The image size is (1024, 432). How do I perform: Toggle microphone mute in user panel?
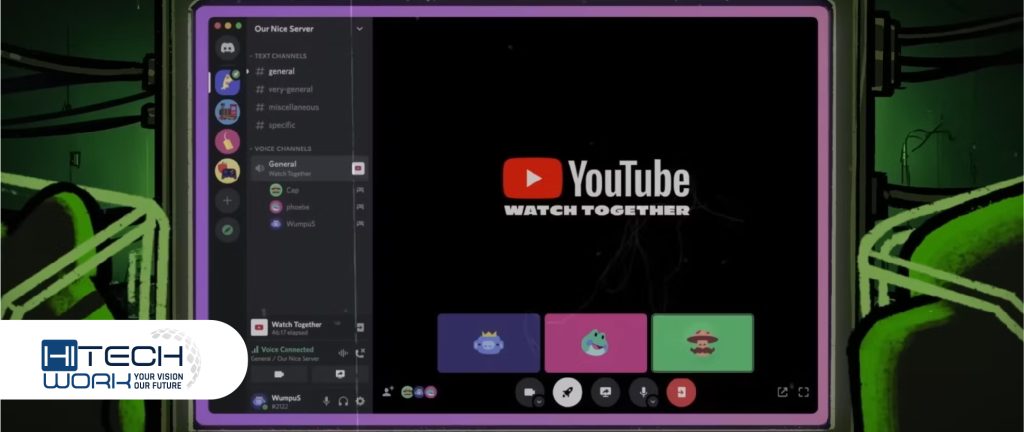click(327, 401)
